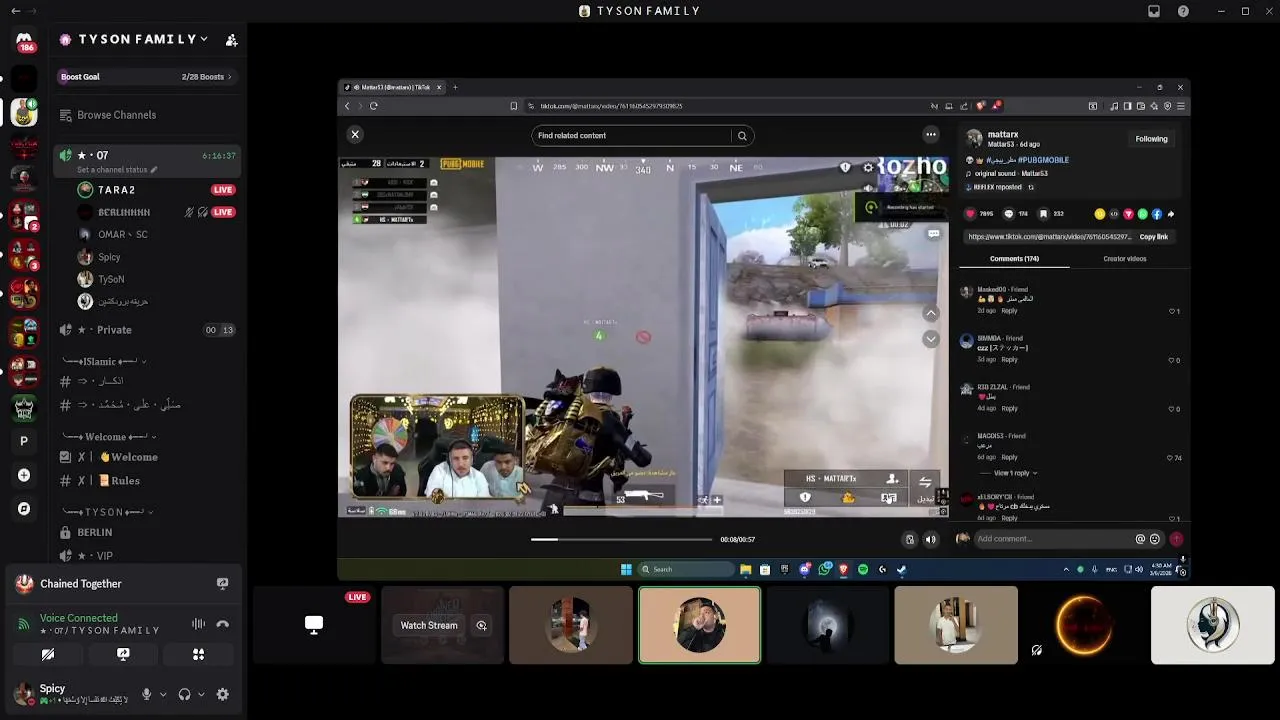Click the invite people icon beside server name

click(231, 40)
